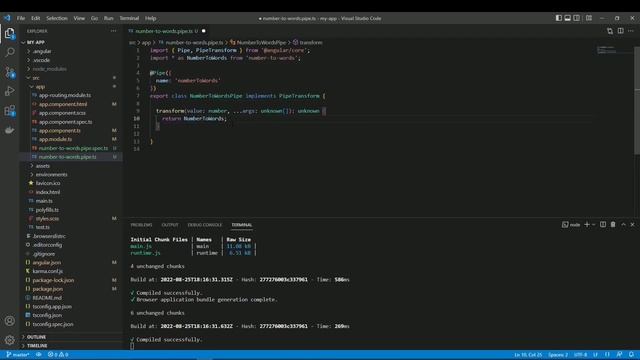This screenshot has height=360, width=640.
Task: Open the Docker view icon
Action: (9, 130)
